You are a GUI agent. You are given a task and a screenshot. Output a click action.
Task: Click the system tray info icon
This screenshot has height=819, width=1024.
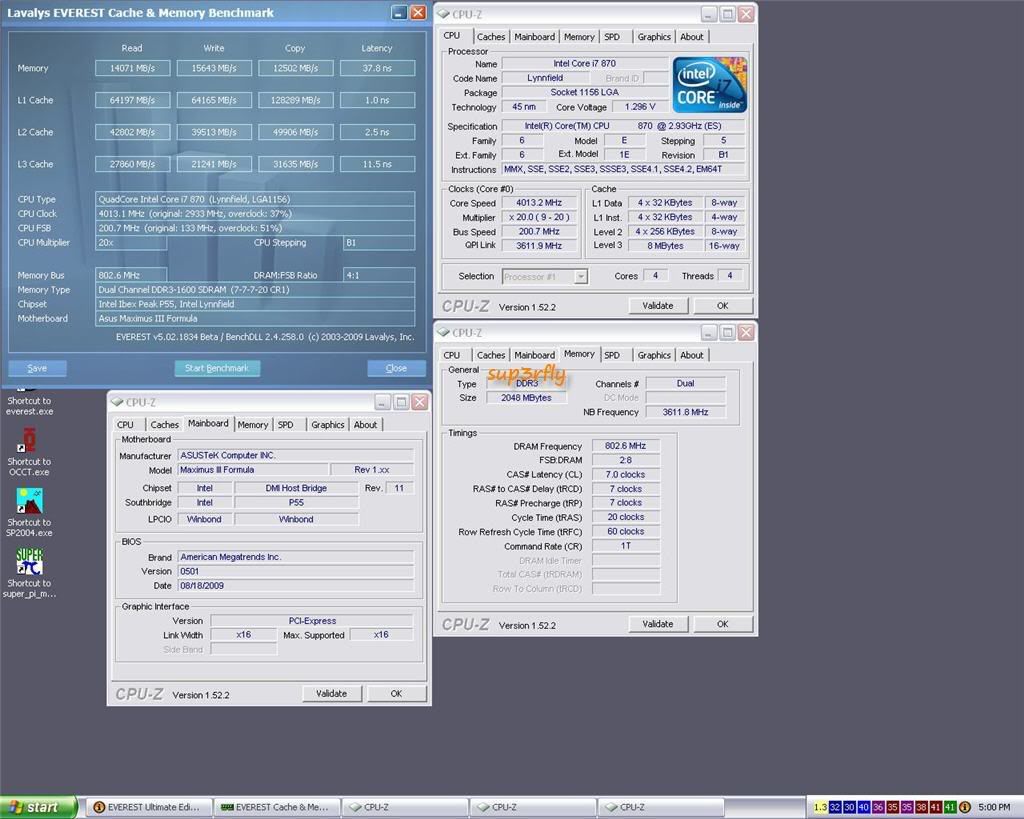tap(965, 807)
